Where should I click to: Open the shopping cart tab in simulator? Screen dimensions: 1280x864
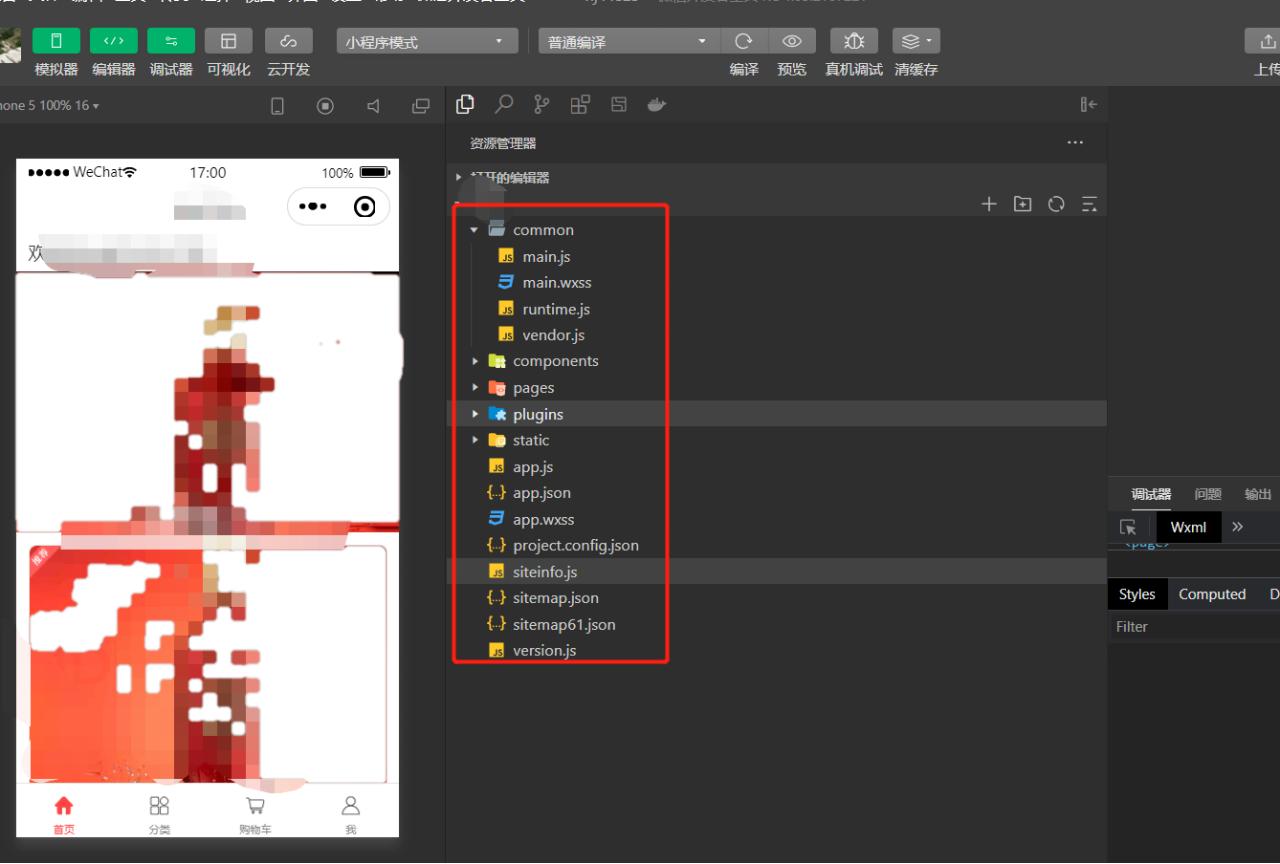(255, 814)
